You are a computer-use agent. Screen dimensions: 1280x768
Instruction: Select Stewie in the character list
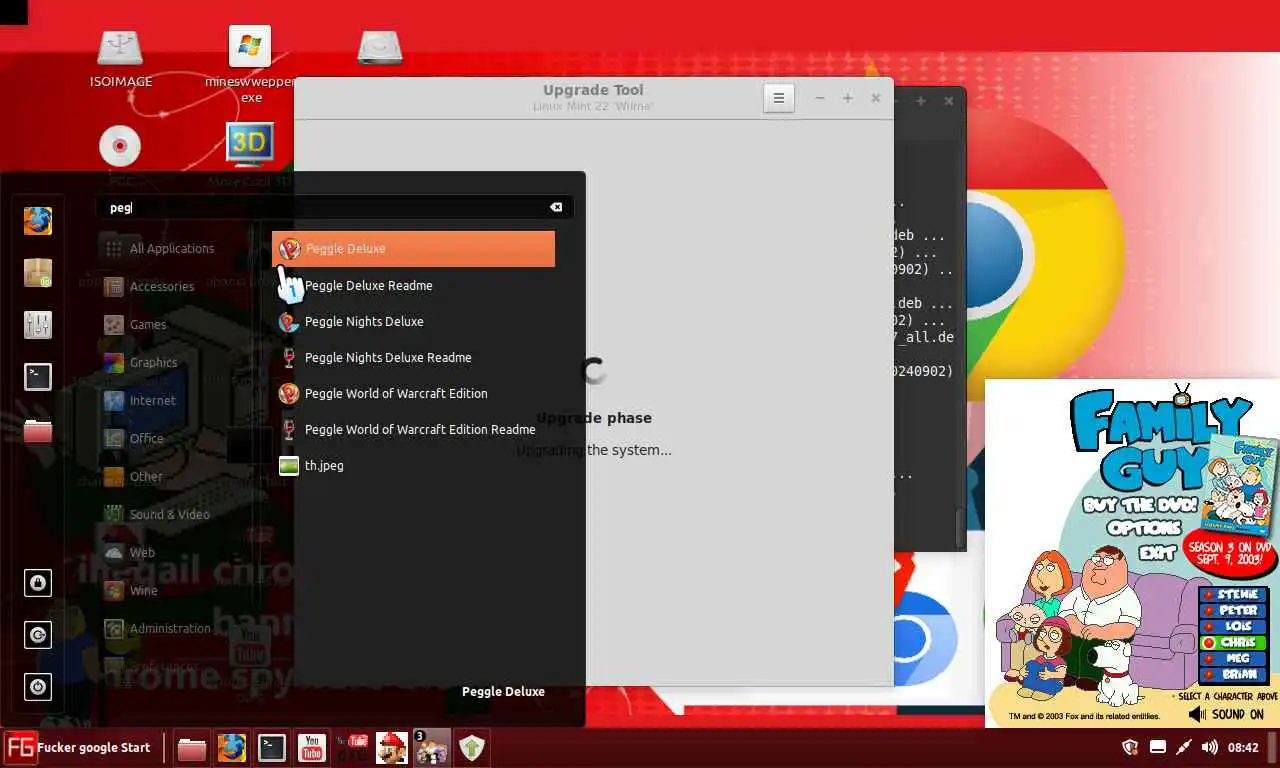click(1233, 594)
